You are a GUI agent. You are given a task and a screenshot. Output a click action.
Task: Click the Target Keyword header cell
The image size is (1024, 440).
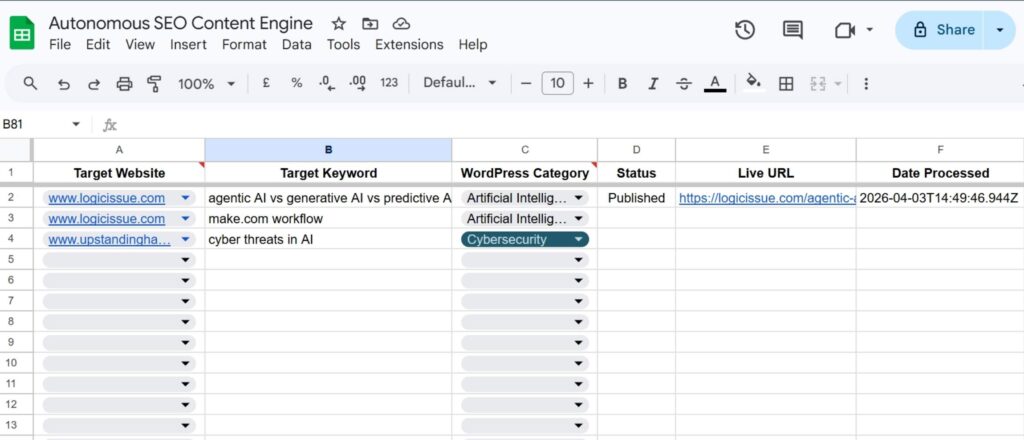(x=328, y=173)
